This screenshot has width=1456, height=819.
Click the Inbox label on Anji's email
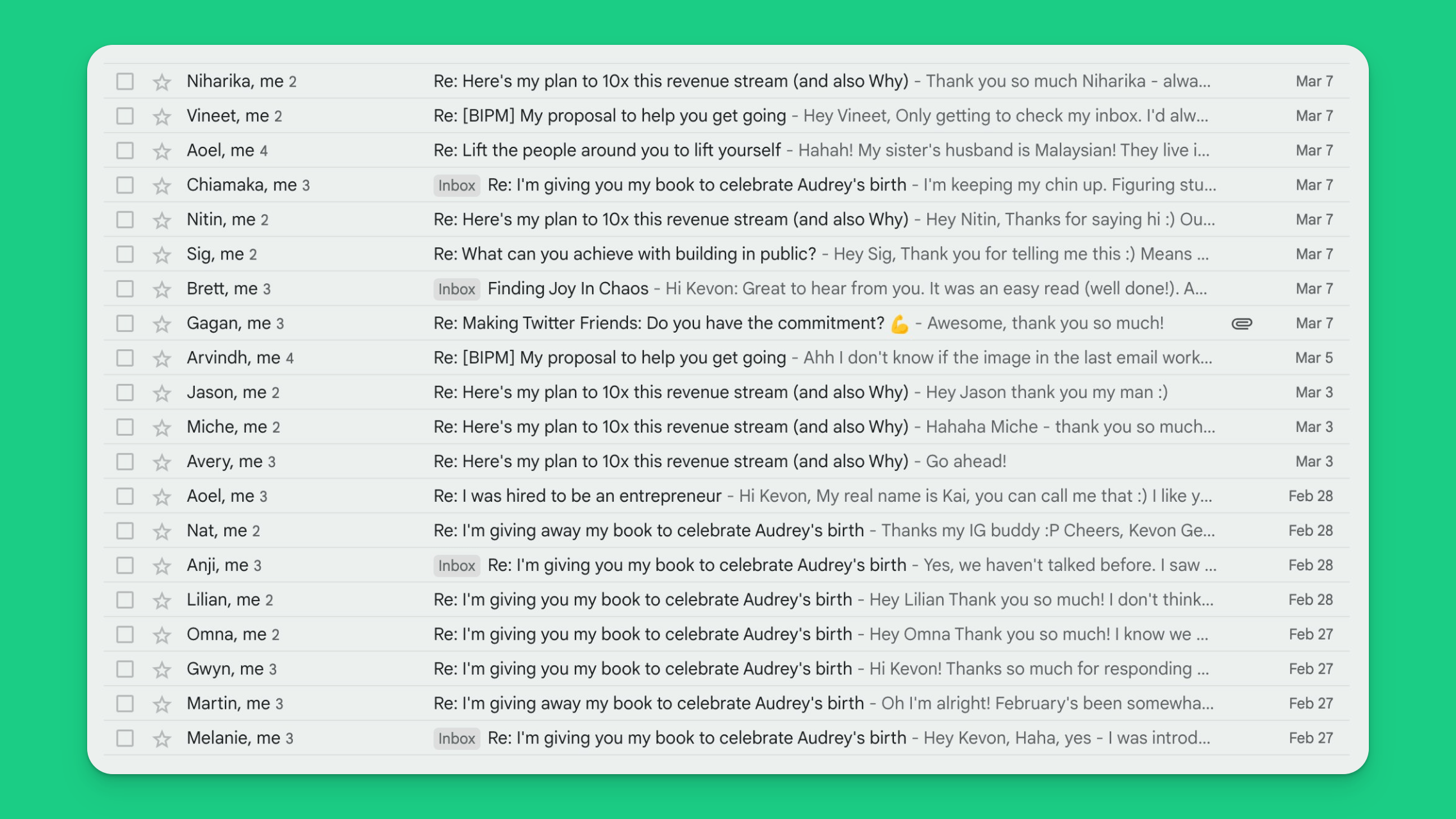456,565
